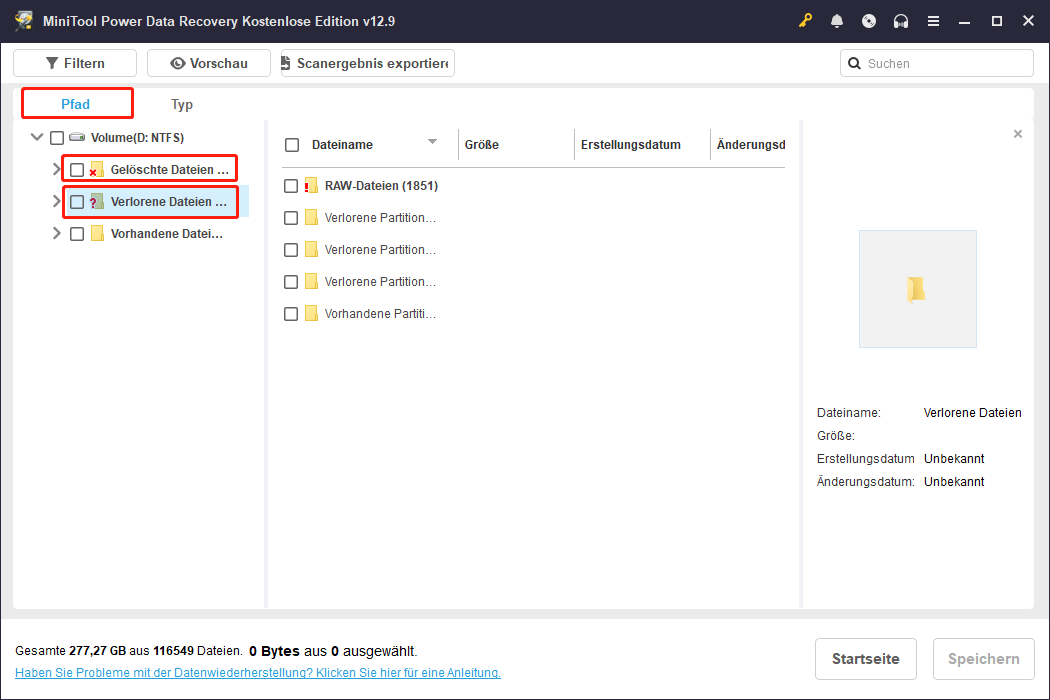
Task: Select Vorhandene Partiti... list row
Action: point(534,313)
